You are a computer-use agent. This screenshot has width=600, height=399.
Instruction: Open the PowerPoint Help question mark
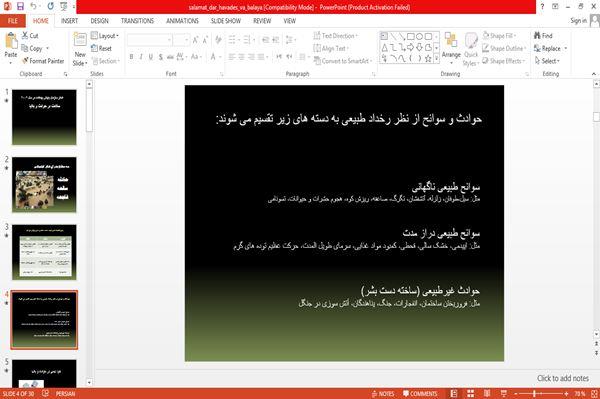point(542,7)
